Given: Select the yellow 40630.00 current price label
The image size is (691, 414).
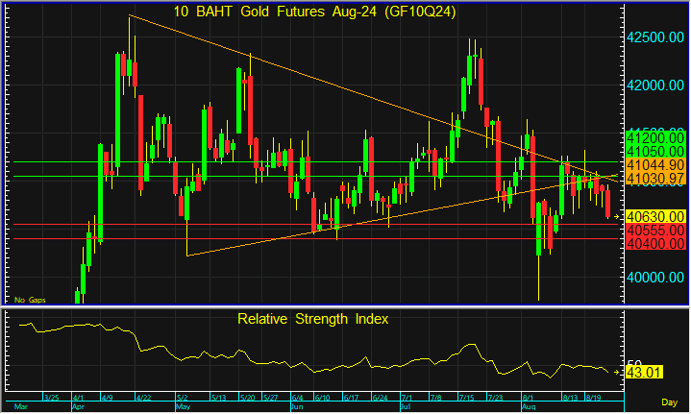Looking at the screenshot, I should (653, 216).
